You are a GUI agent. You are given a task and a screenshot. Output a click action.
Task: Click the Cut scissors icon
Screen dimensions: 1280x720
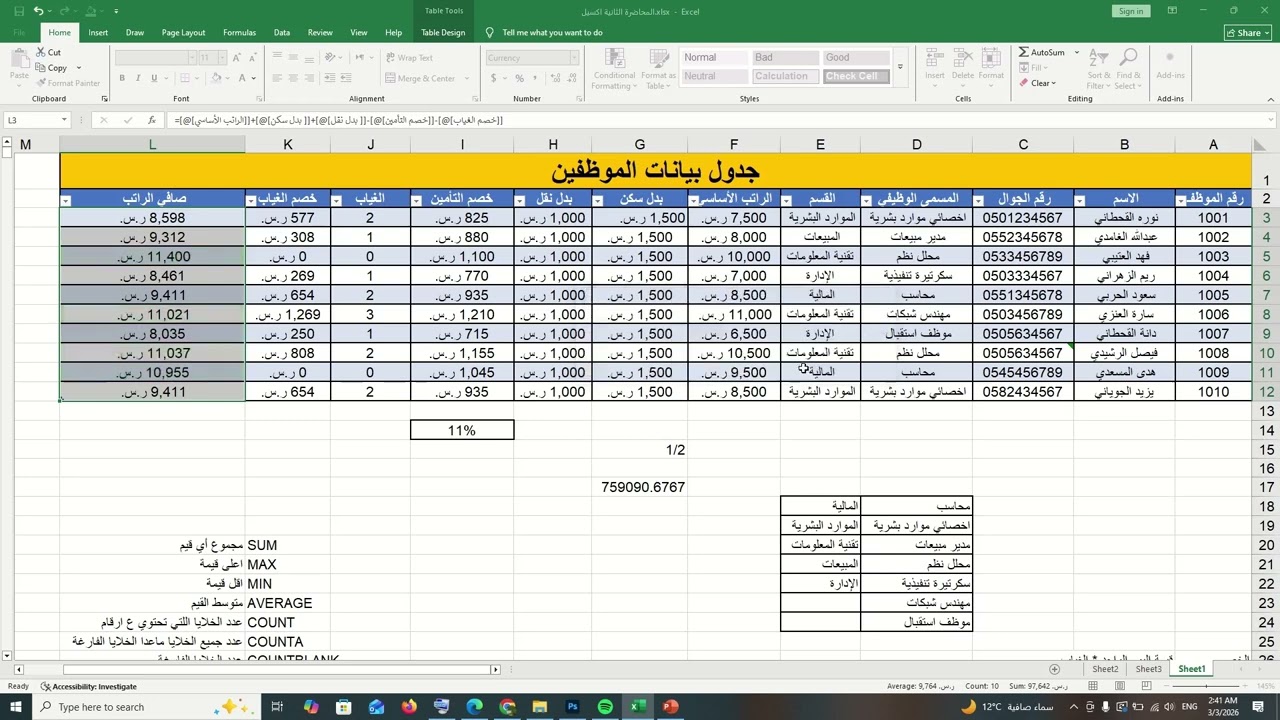41,52
